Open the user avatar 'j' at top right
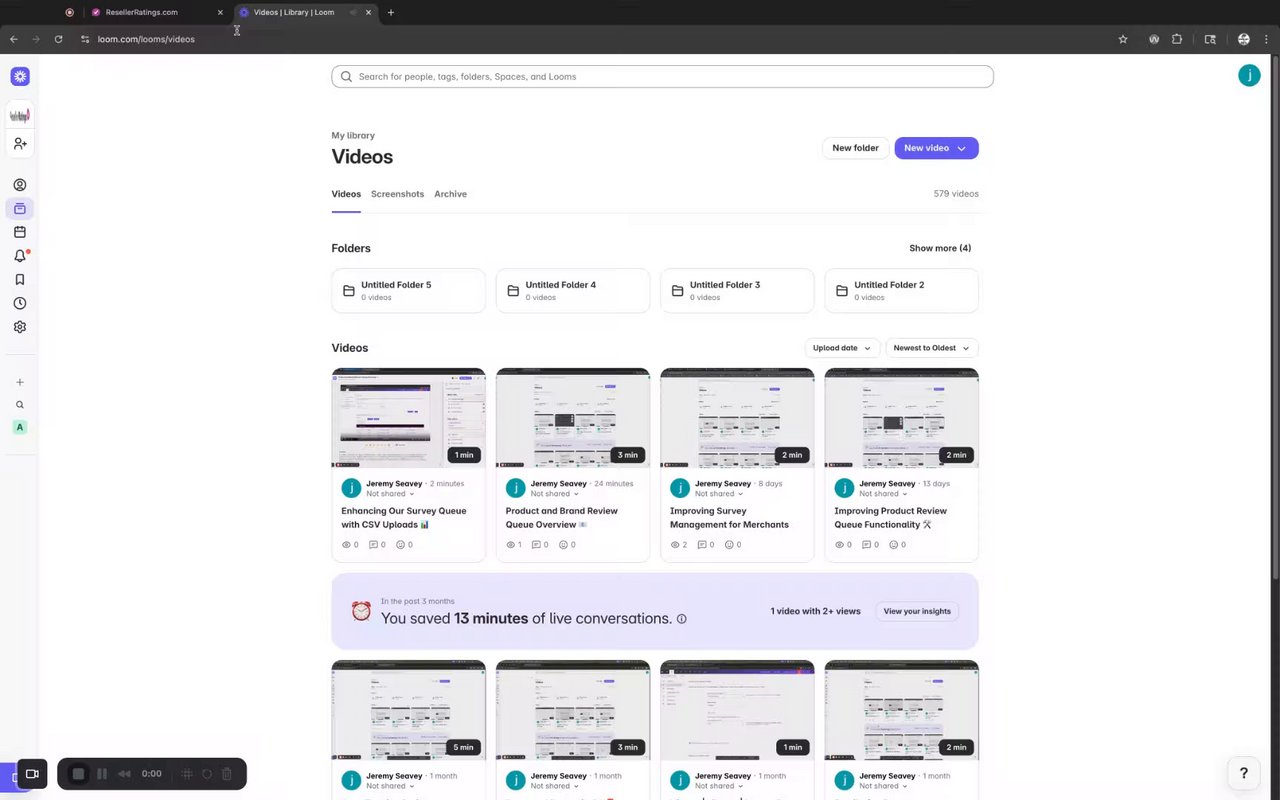This screenshot has width=1280, height=800. coord(1249,75)
